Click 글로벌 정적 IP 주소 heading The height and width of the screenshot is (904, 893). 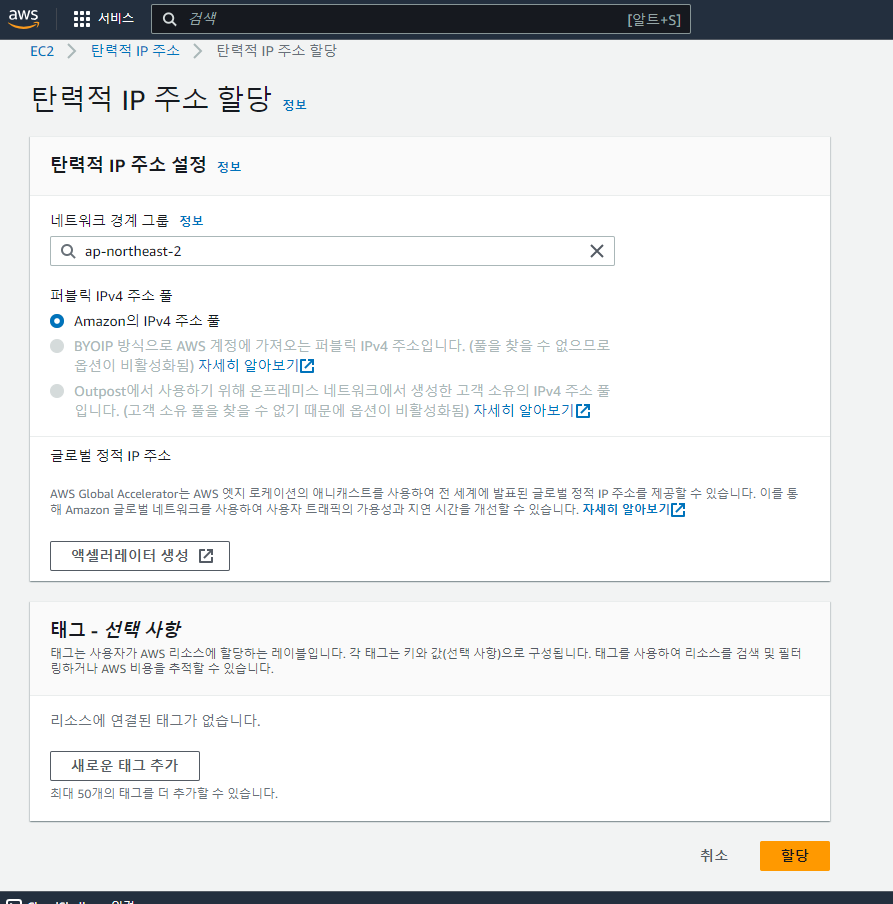coord(111,456)
